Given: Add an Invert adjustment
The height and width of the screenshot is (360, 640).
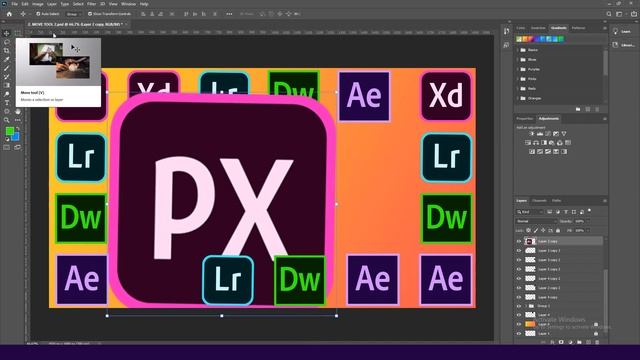Looking at the screenshot, I should [532, 151].
